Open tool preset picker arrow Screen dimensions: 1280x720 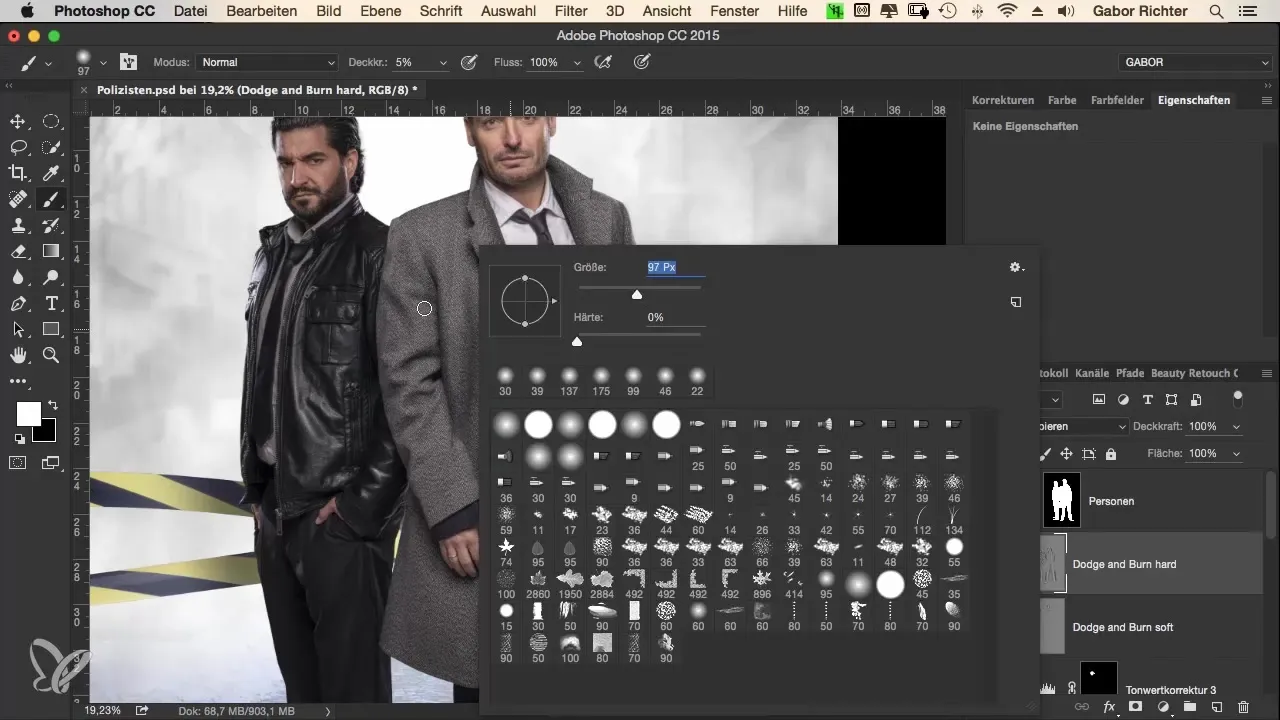pos(48,62)
